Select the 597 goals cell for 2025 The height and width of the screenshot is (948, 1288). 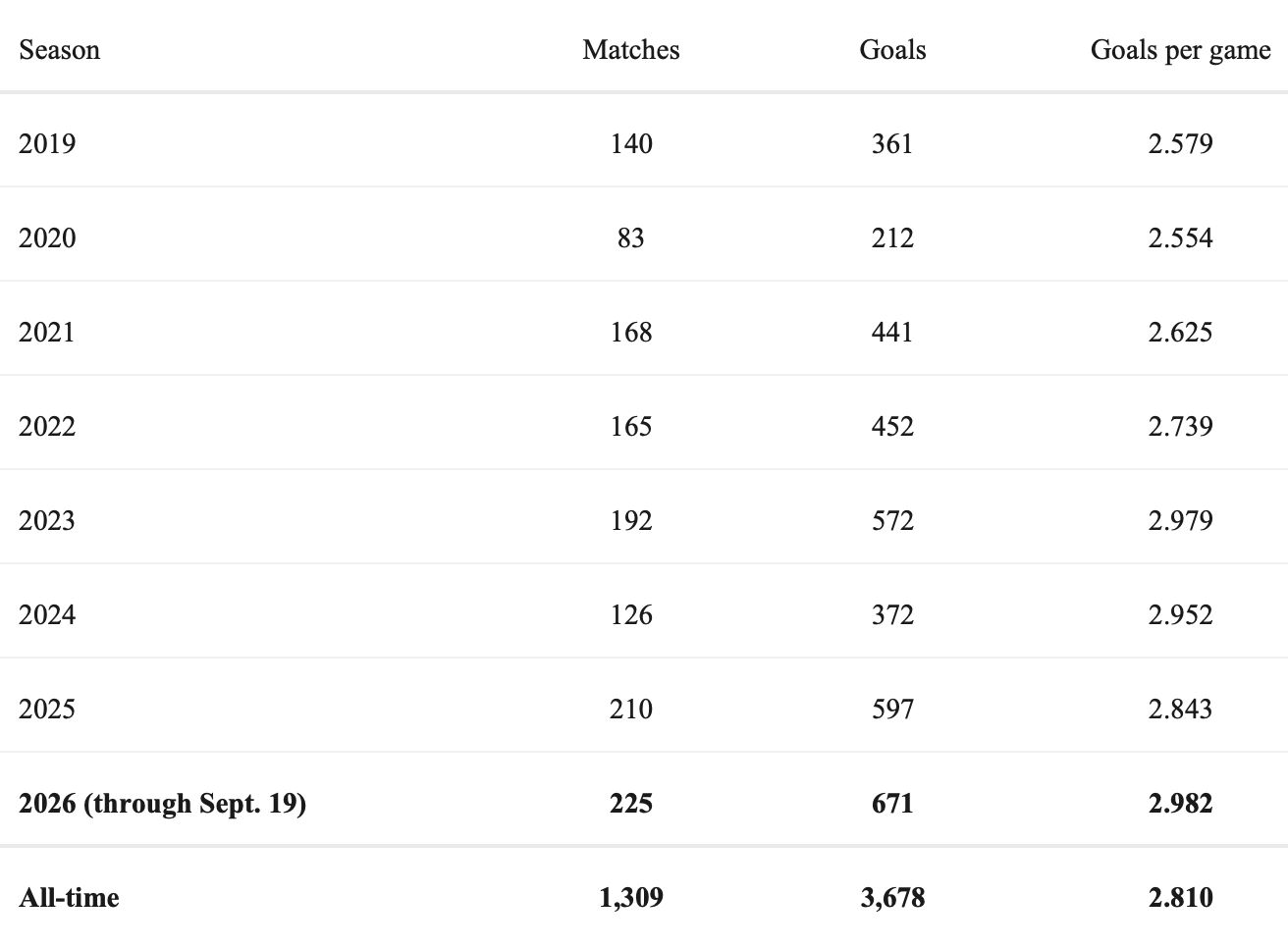pyautogui.click(x=892, y=710)
